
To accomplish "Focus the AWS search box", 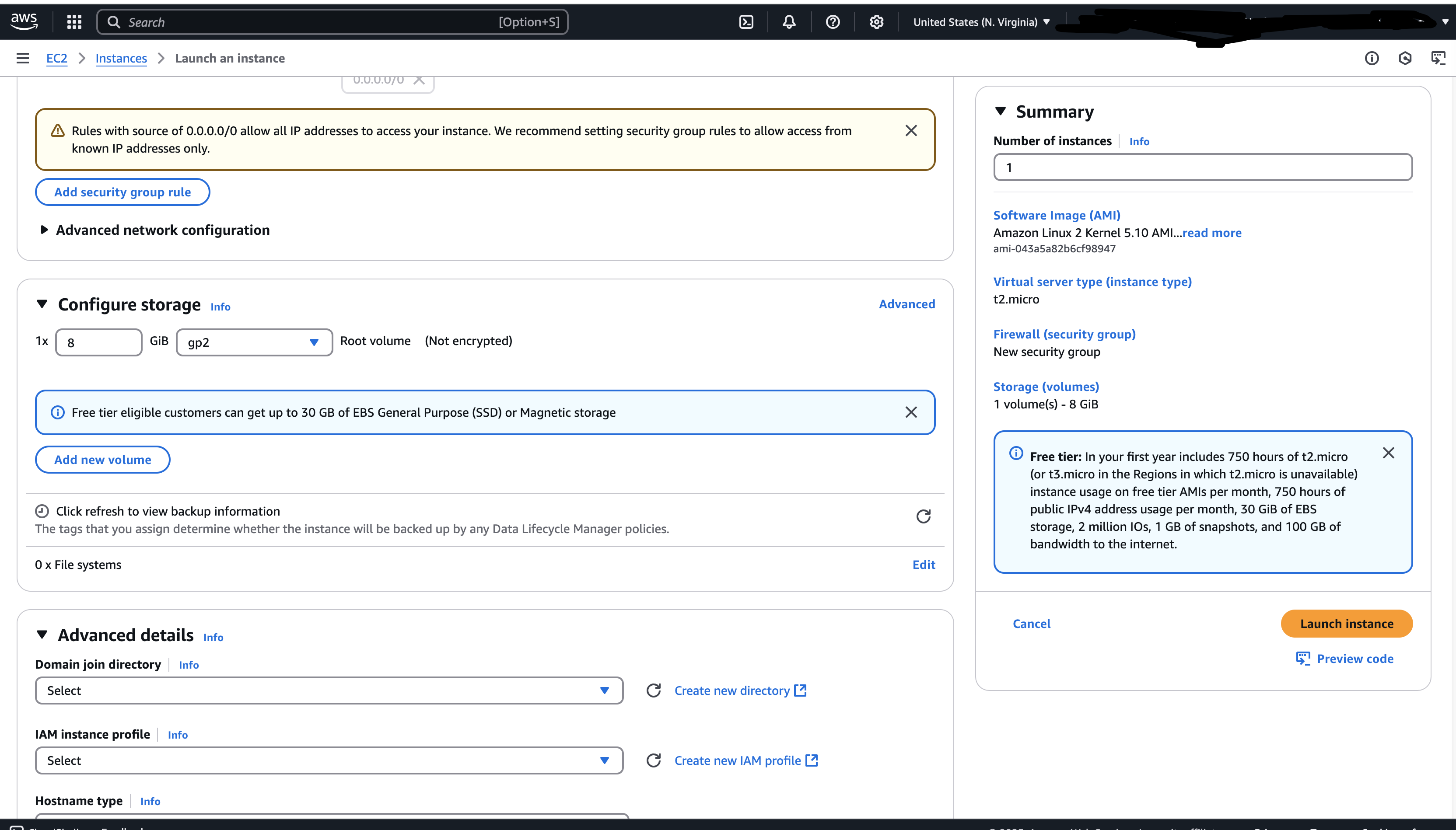I will [332, 22].
